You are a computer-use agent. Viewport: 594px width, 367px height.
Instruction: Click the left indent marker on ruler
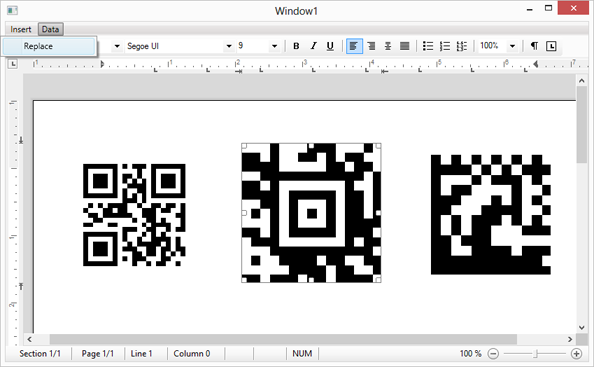tap(102, 64)
